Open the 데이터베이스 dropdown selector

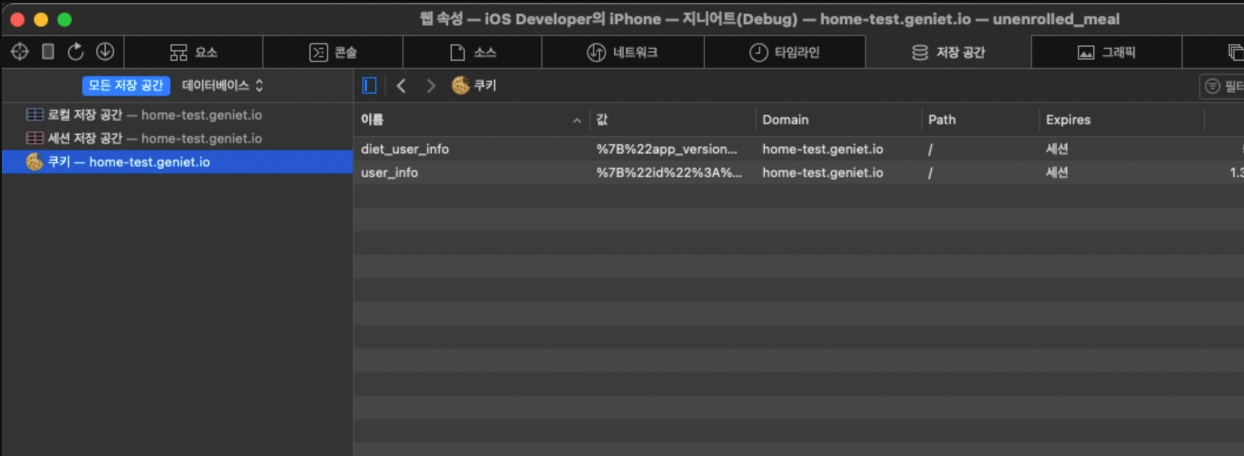(x=222, y=86)
